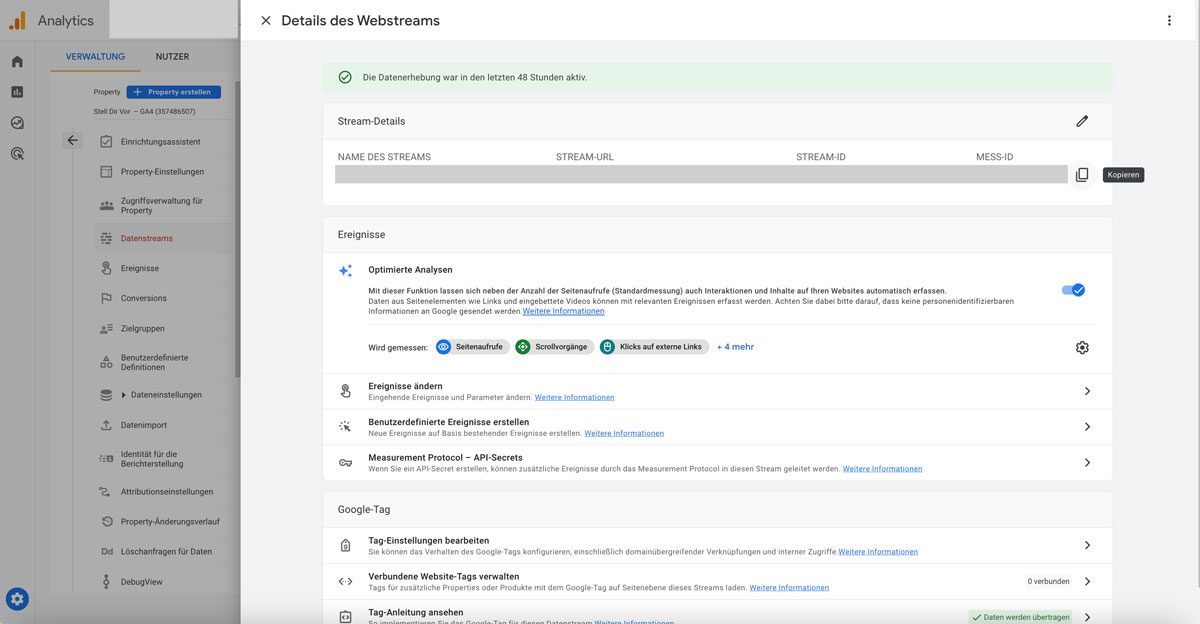This screenshot has width=1200, height=624.
Task: Click the Daten werden übertragen status badge
Action: tap(1020, 617)
